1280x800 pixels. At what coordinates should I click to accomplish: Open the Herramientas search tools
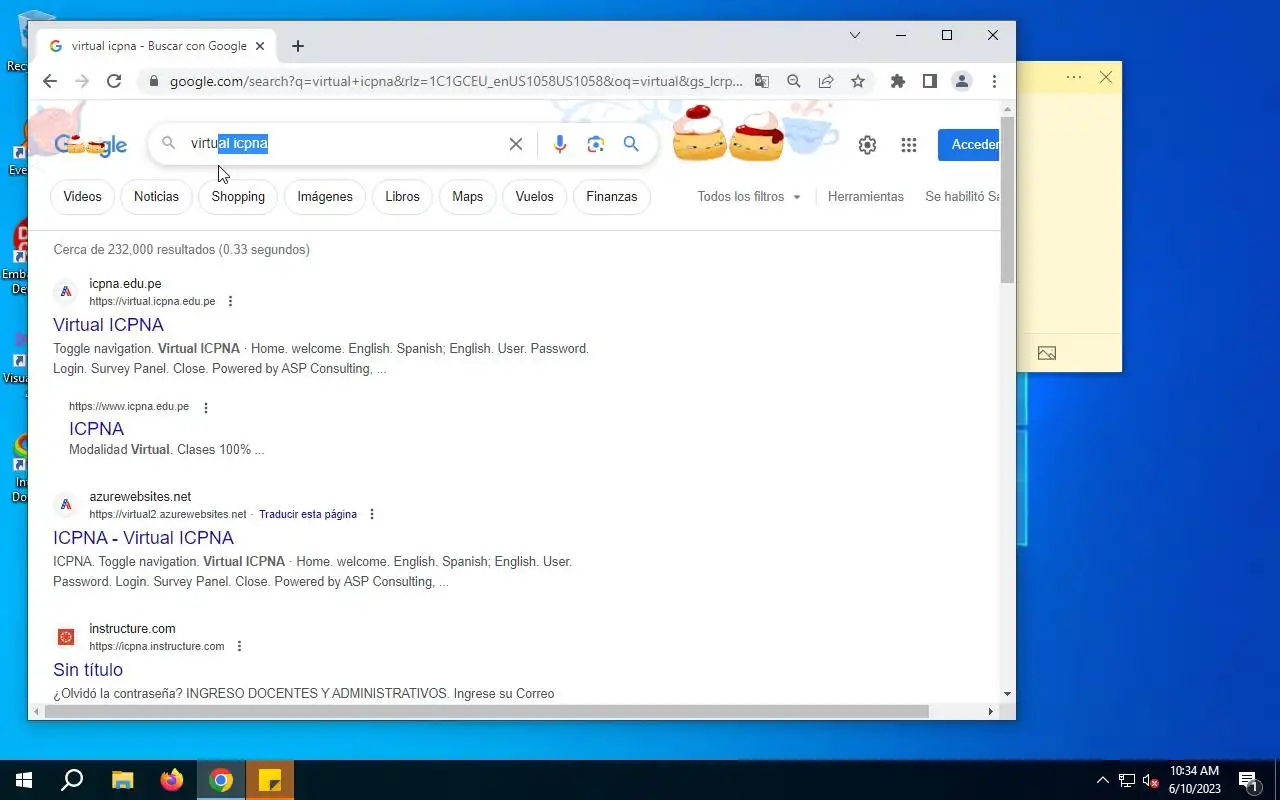[866, 197]
